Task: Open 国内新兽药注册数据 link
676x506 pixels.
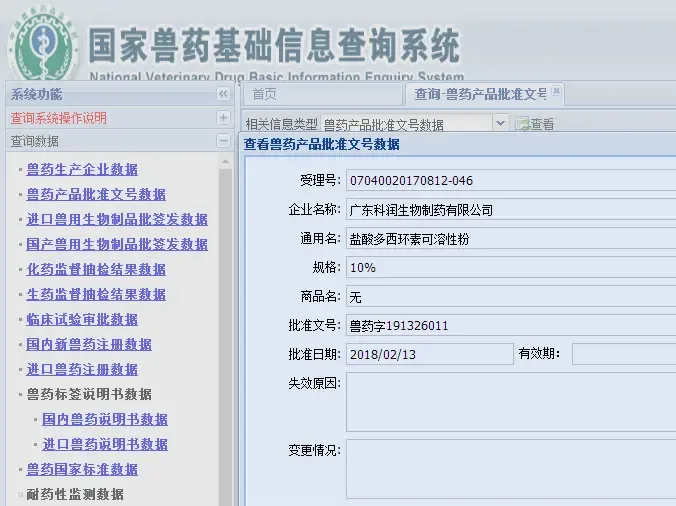Action: click(x=89, y=344)
